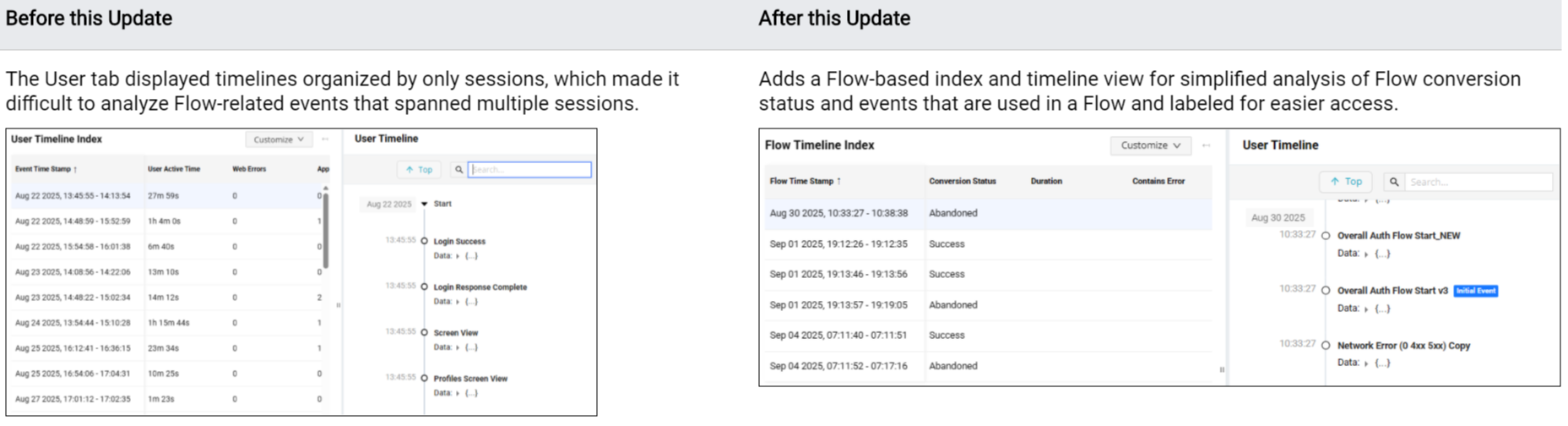The height and width of the screenshot is (426, 1568).
Task: Open Customize dropdown in User Timeline Index
Action: (279, 139)
